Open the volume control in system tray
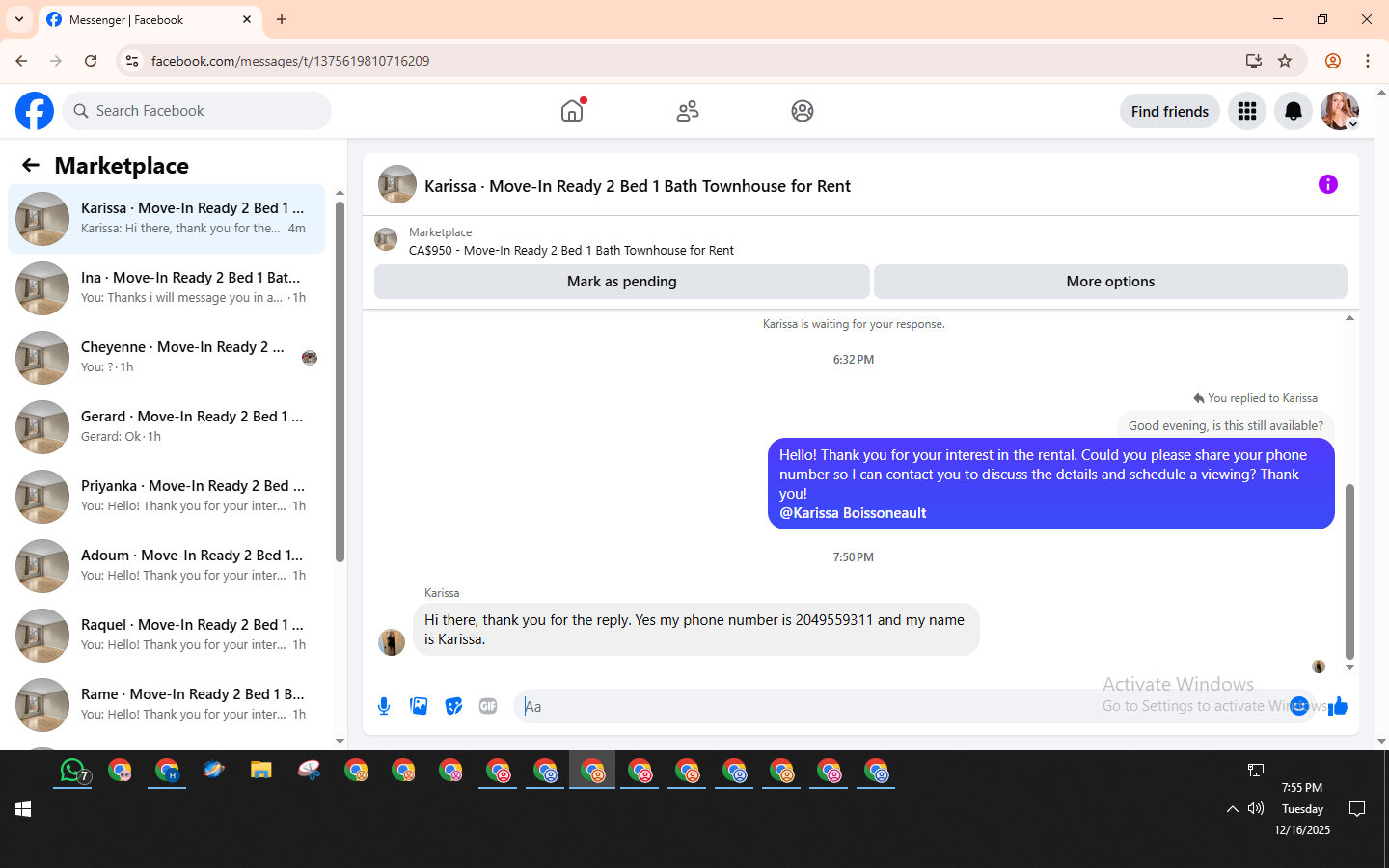The width and height of the screenshot is (1389, 868). pyautogui.click(x=1256, y=808)
